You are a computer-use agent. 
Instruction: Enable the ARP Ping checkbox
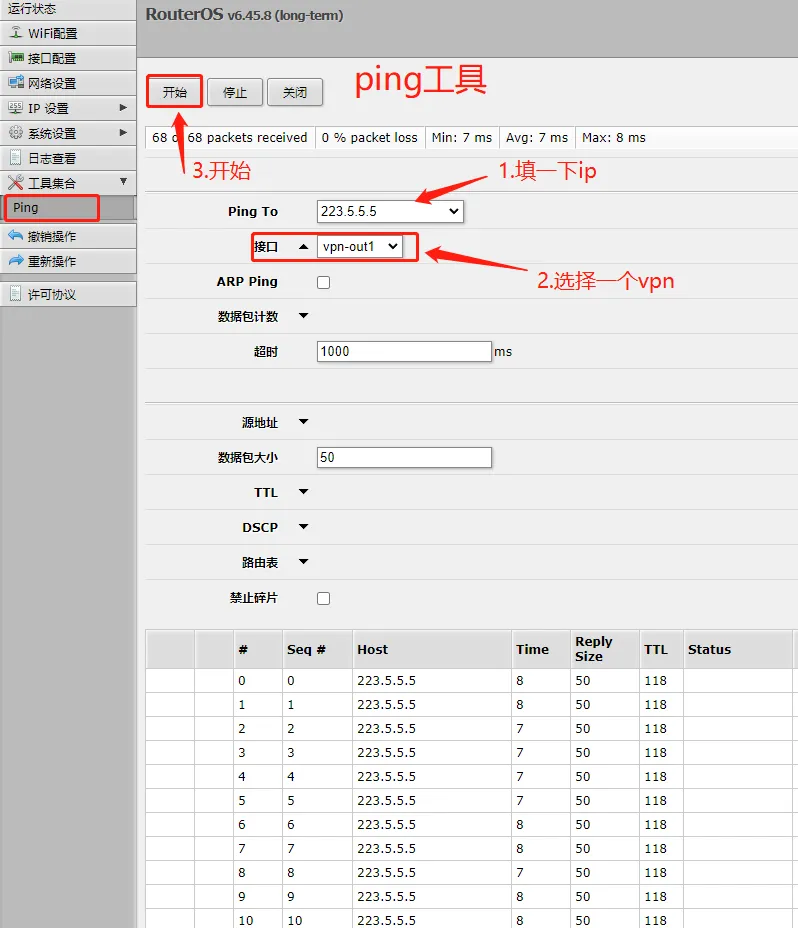(x=323, y=282)
